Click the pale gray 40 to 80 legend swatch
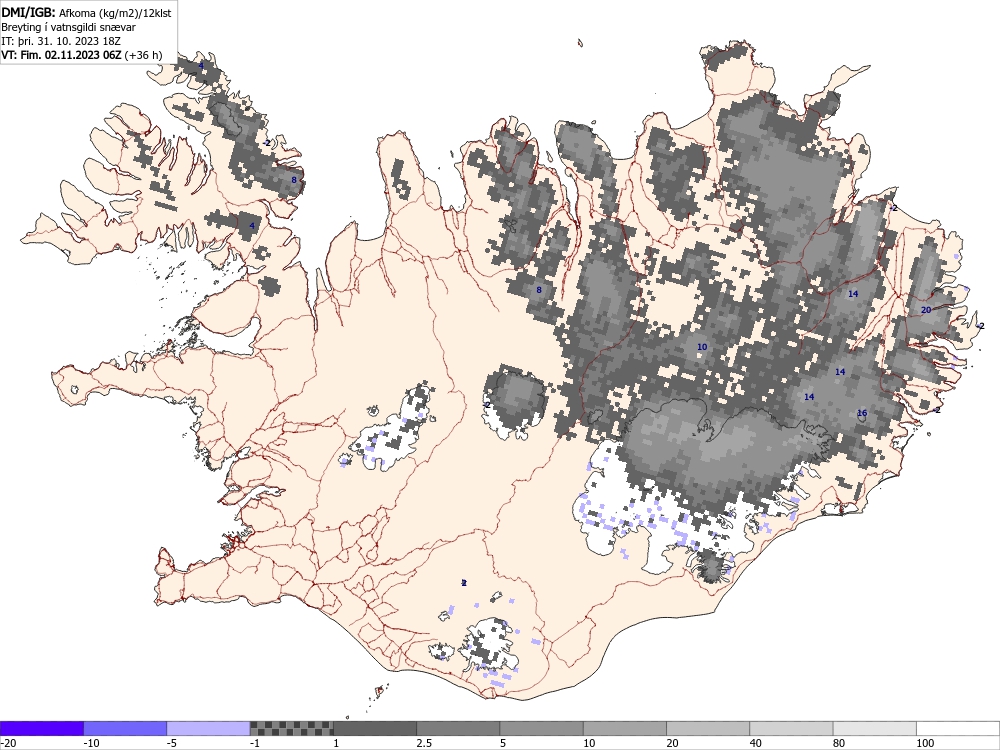The height and width of the screenshot is (750, 1000). pos(791,728)
